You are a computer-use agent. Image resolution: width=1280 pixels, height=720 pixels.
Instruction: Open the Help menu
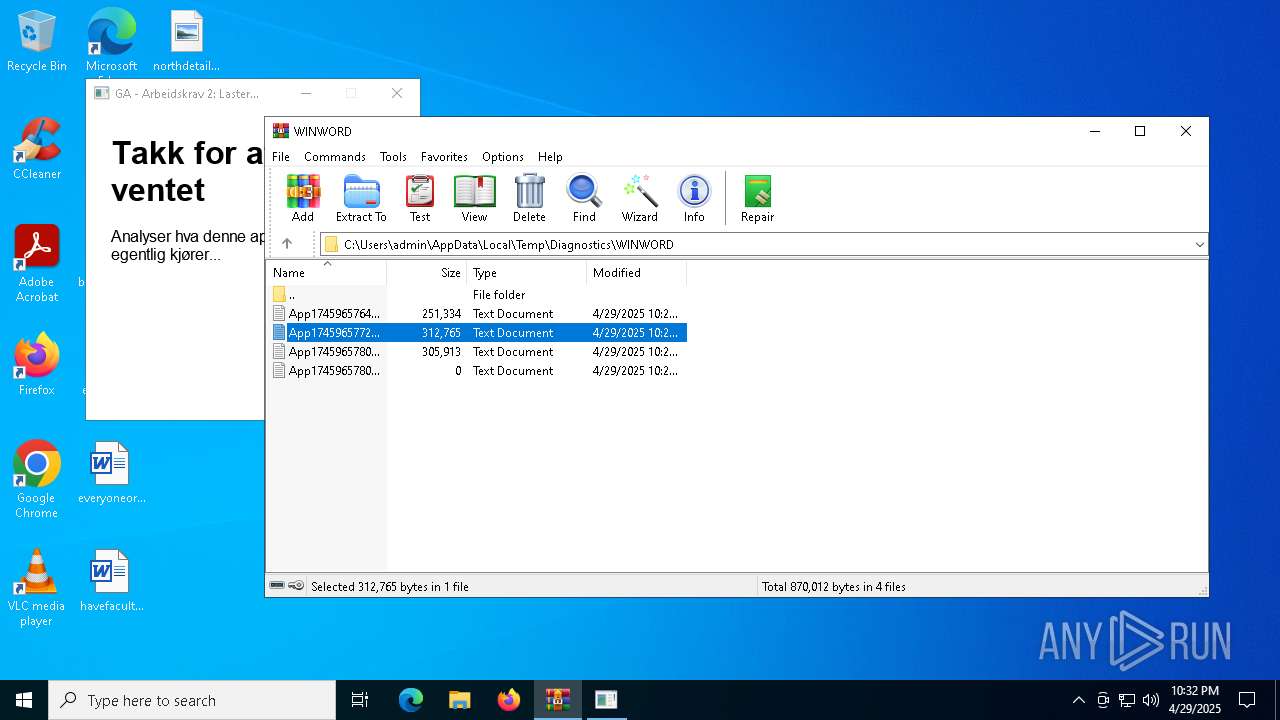pos(550,157)
